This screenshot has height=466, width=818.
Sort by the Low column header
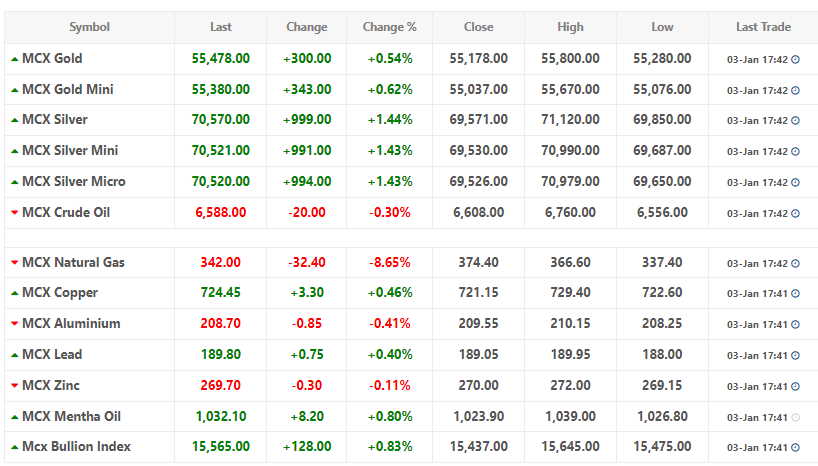coord(662,27)
